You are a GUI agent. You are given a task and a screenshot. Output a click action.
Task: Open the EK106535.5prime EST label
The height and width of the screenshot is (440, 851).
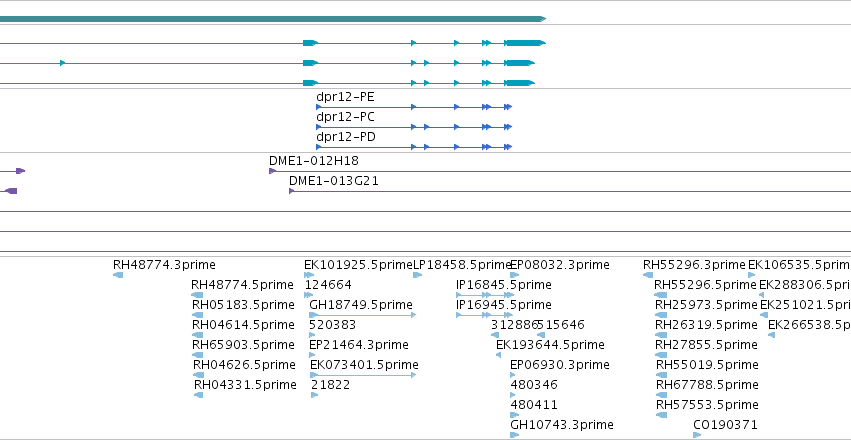click(x=799, y=265)
